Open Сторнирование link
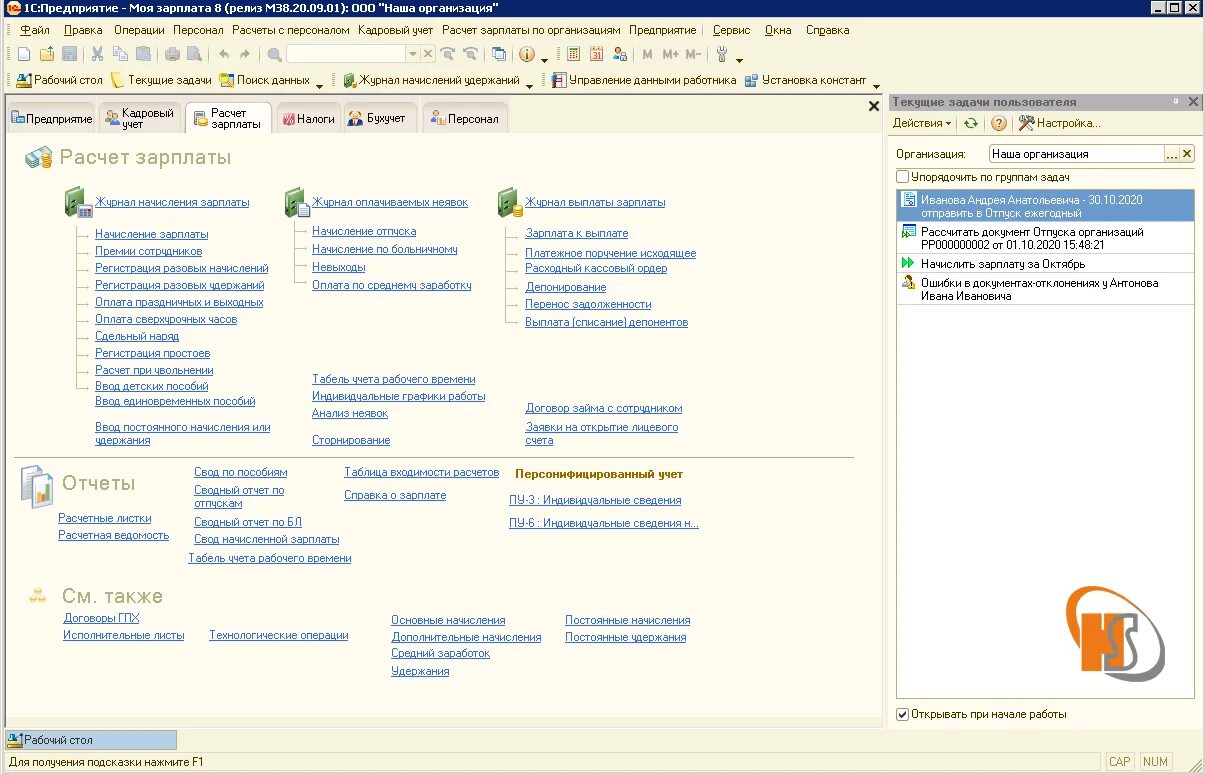 click(x=351, y=440)
